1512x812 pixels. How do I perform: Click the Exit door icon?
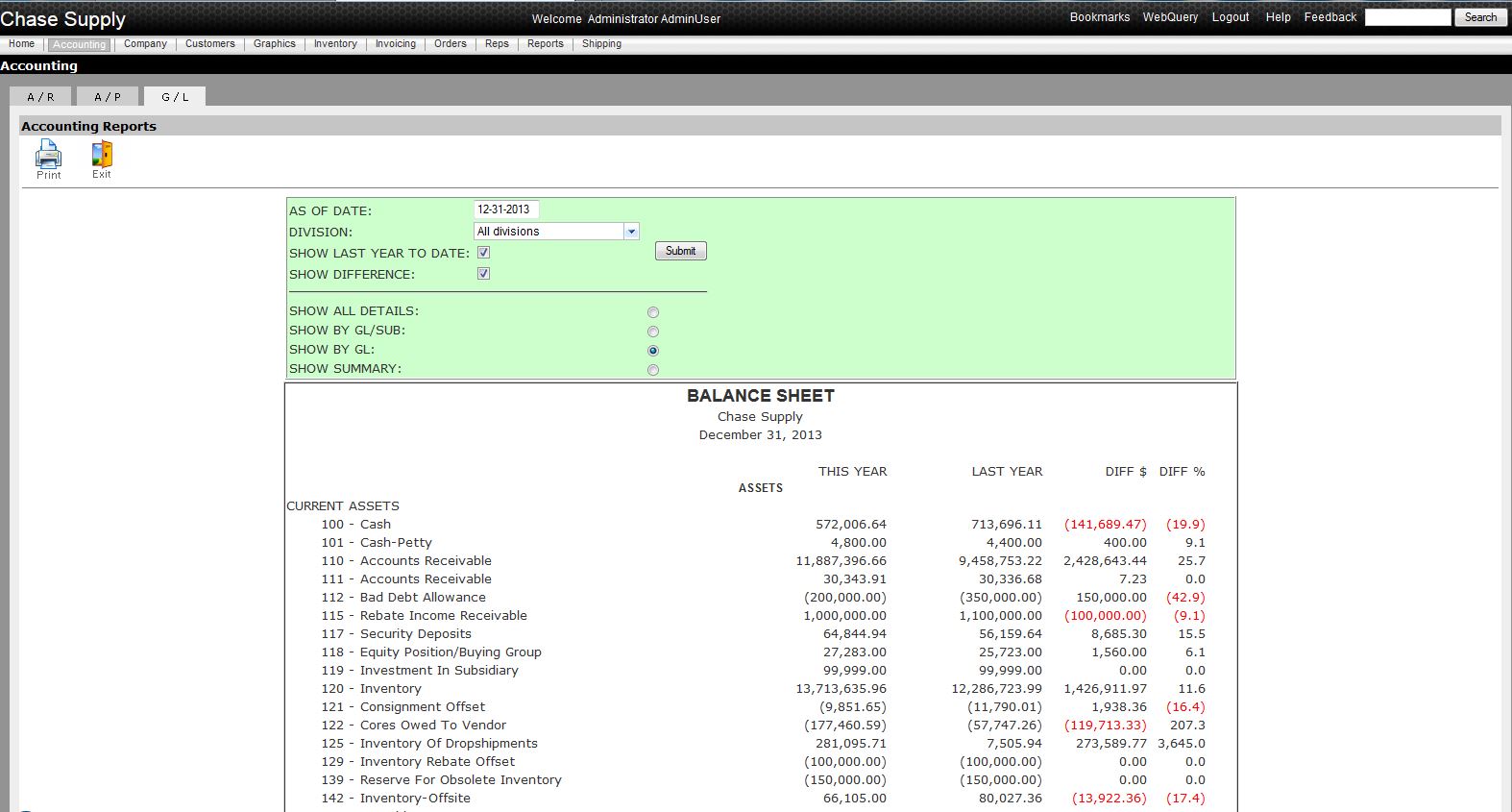(102, 155)
